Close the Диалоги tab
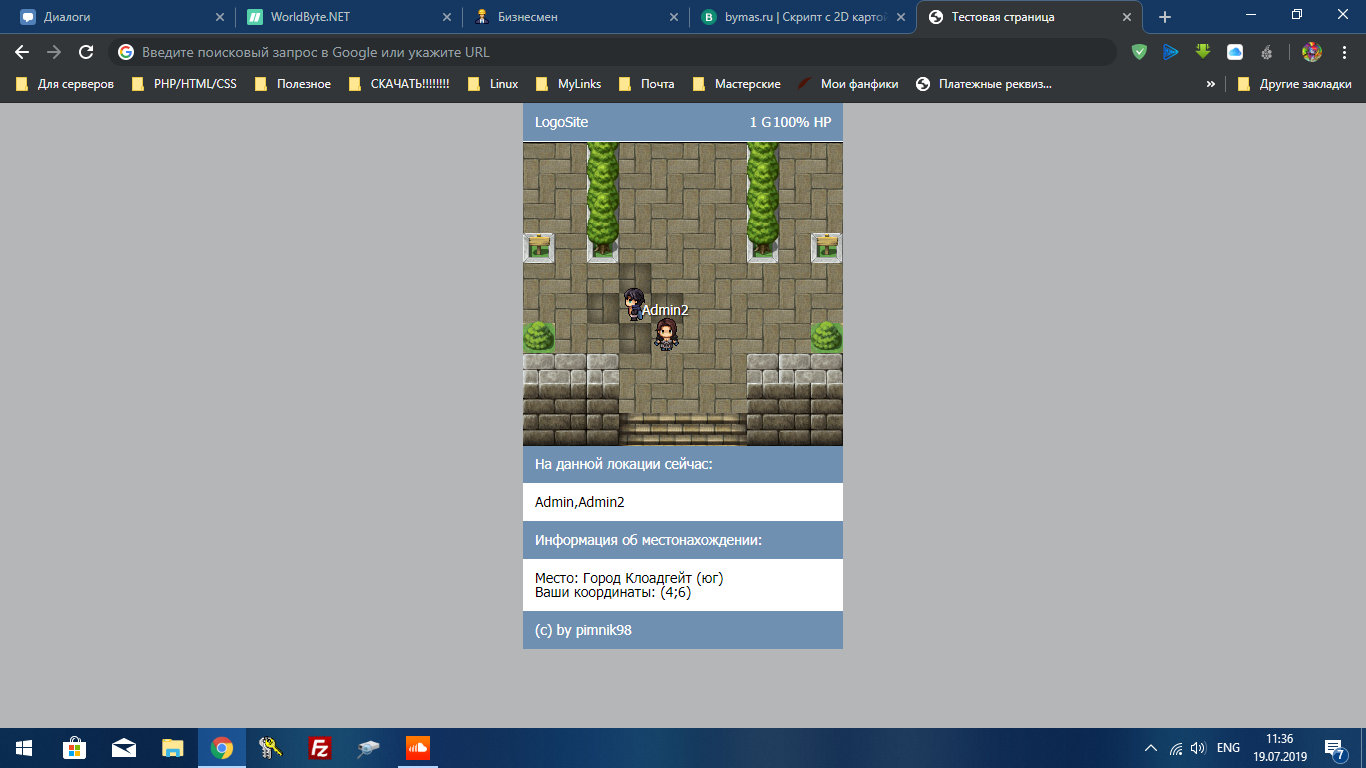 pyautogui.click(x=219, y=17)
